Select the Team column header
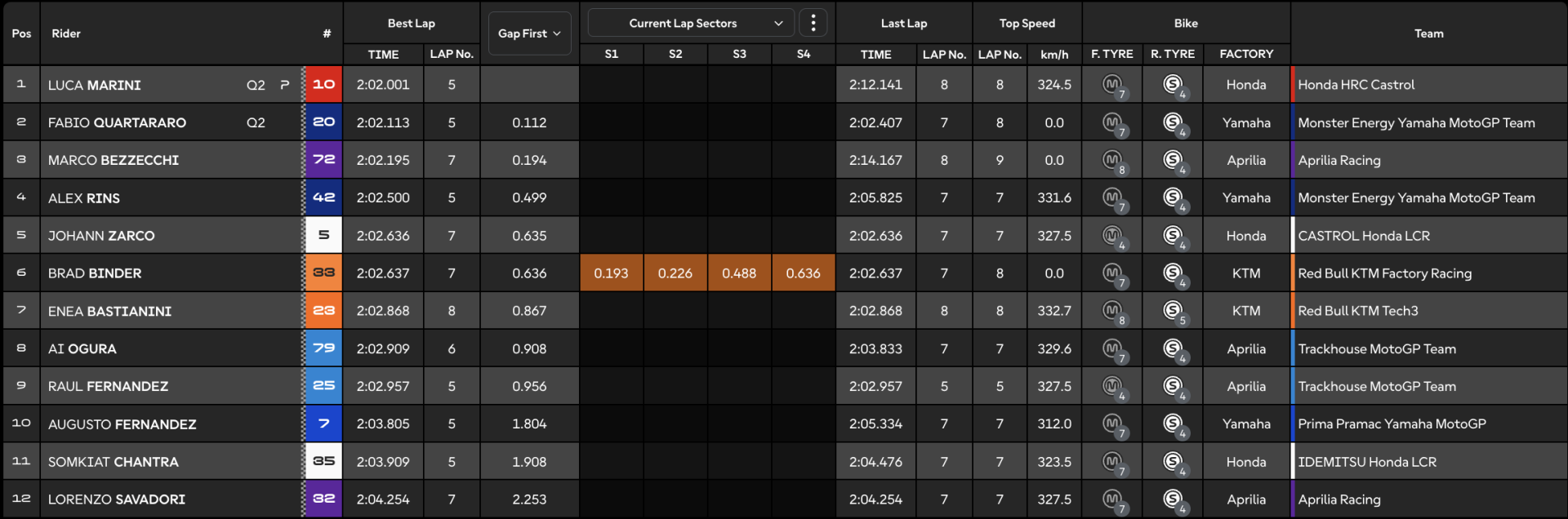Image resolution: width=1568 pixels, height=519 pixels. point(1429,33)
